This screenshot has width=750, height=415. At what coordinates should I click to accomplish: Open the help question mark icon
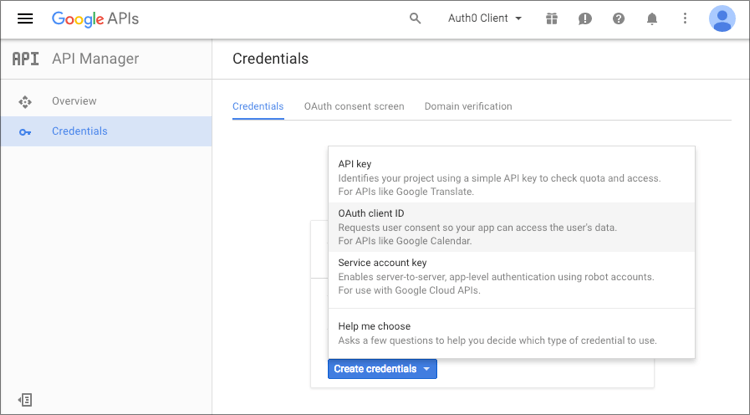(x=619, y=19)
